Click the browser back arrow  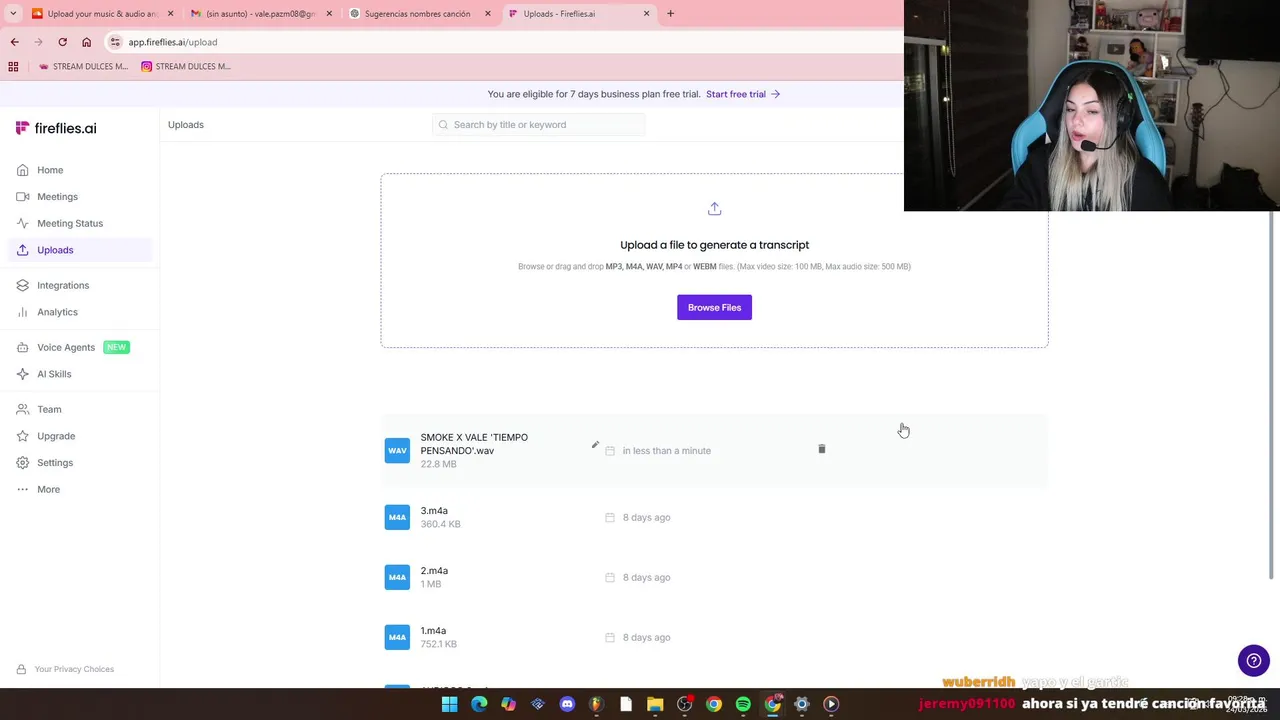pyautogui.click(x=14, y=42)
